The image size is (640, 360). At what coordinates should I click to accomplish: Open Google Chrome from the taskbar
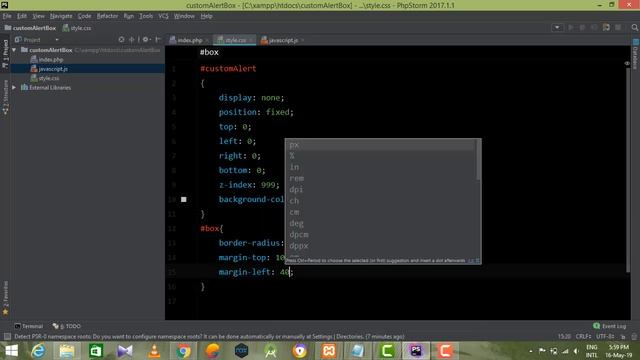[x=183, y=351]
